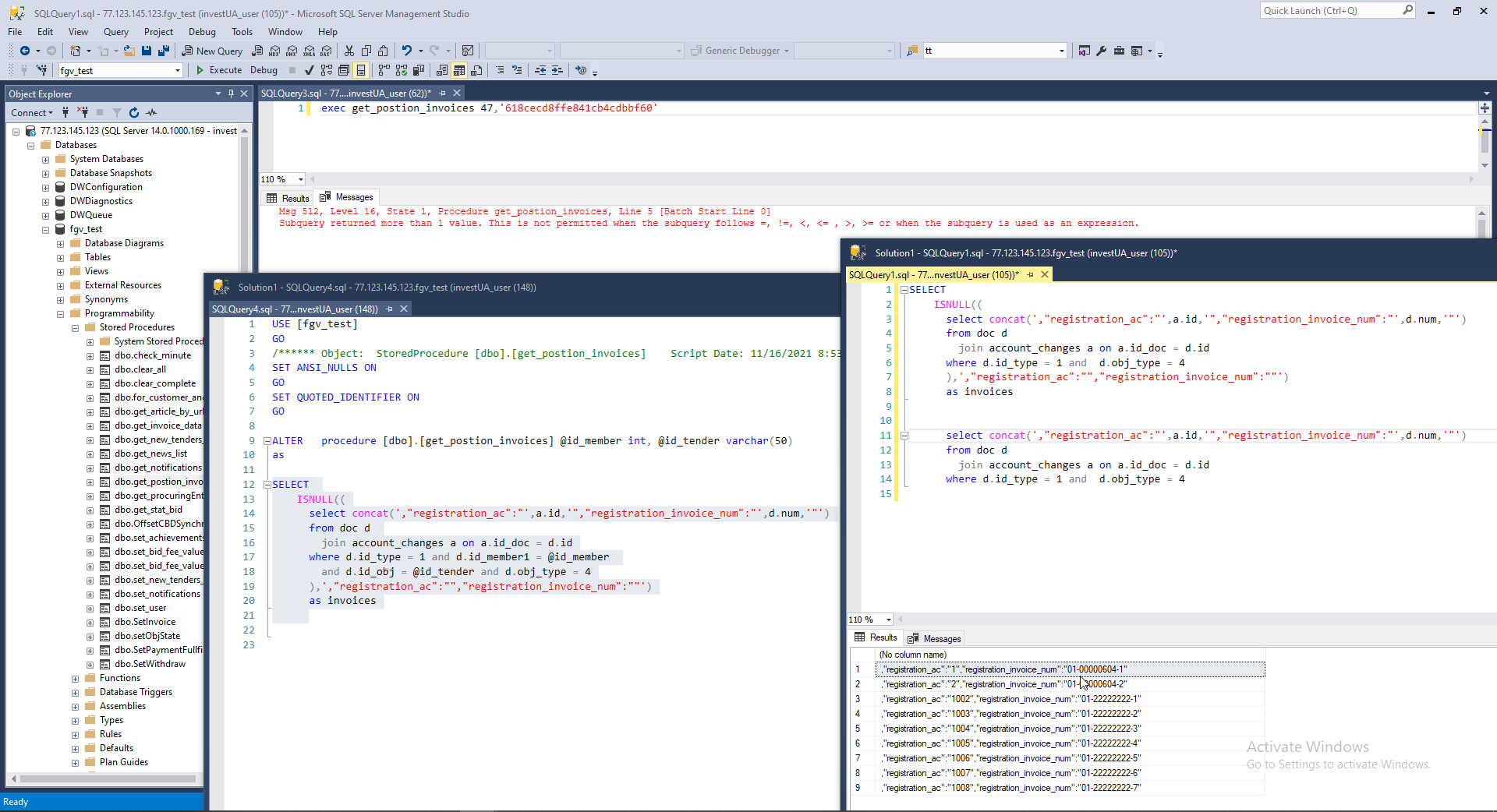Click the Undo arrow icon
Image resolution: width=1497 pixels, height=812 pixels.
tap(406, 51)
